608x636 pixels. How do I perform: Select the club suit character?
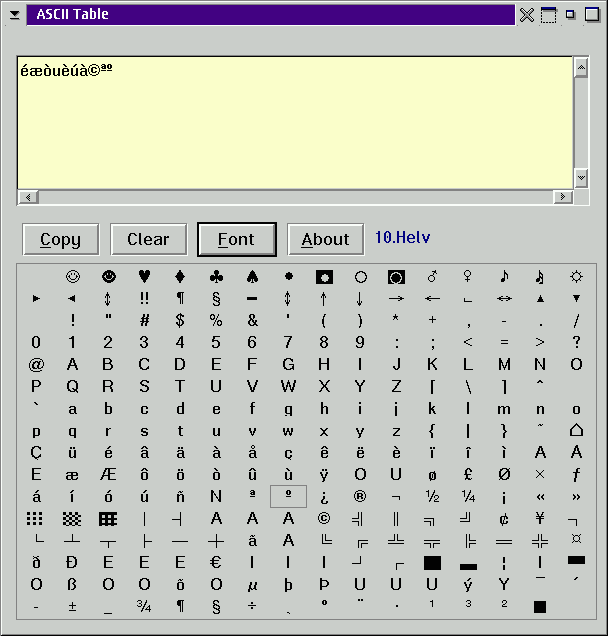click(x=216, y=277)
